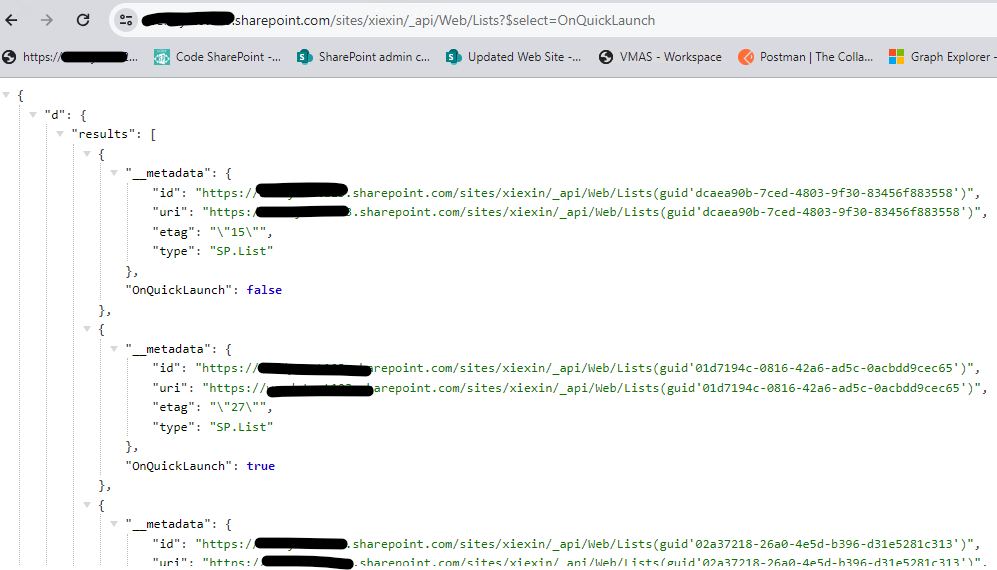Collapse the root JSON object

coord(6,95)
